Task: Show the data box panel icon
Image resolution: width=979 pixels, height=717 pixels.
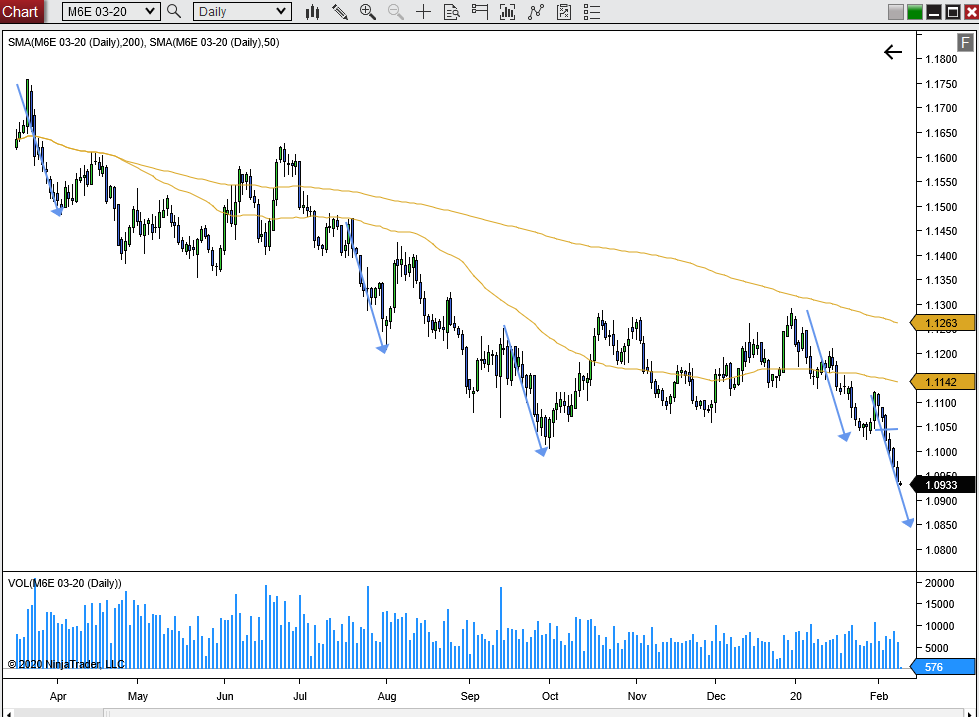Action: [x=451, y=11]
